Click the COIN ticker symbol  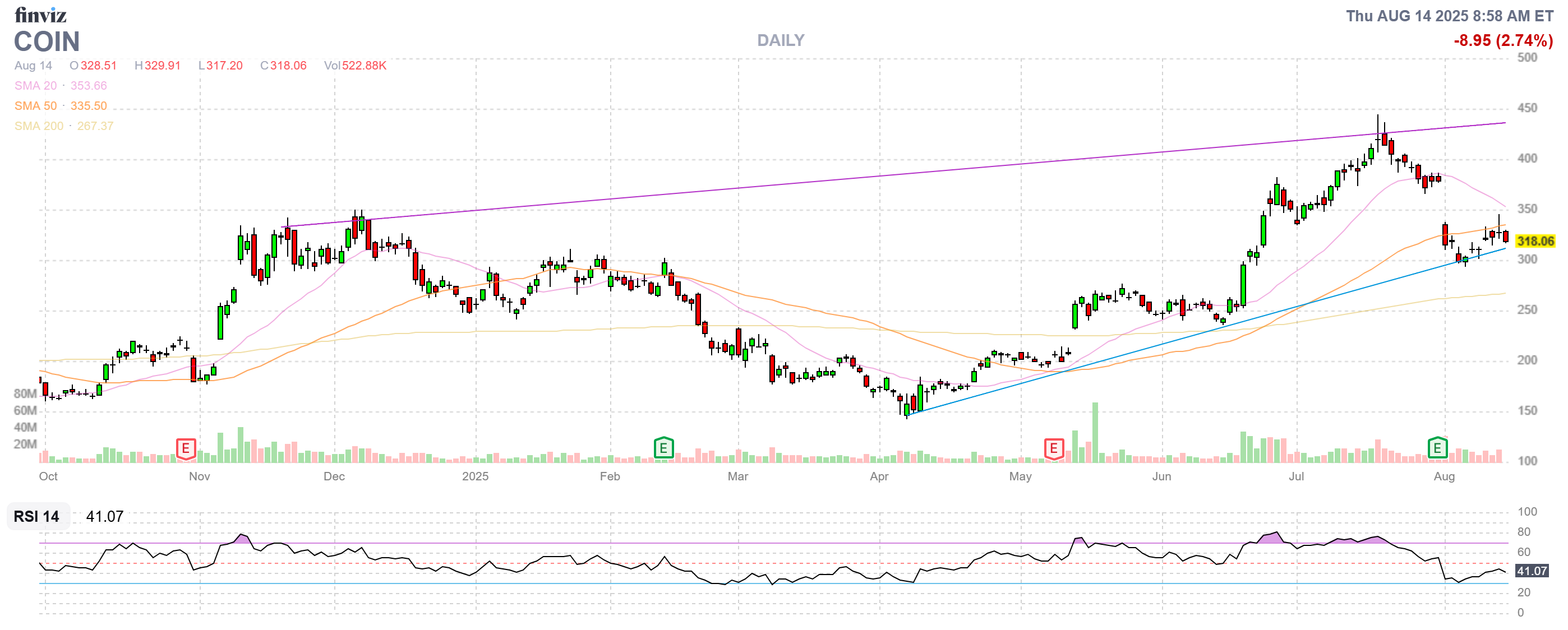(x=47, y=41)
